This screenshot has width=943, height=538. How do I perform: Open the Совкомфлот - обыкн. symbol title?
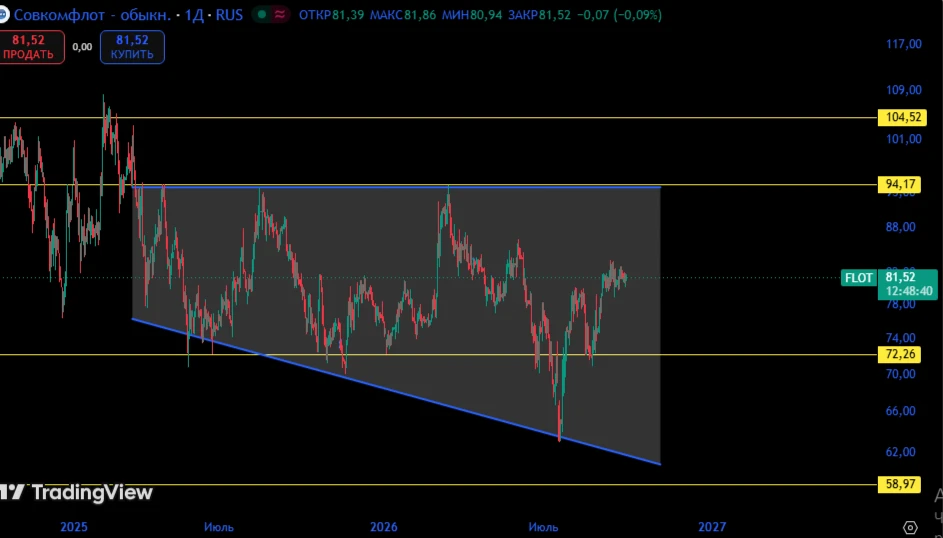click(x=93, y=14)
